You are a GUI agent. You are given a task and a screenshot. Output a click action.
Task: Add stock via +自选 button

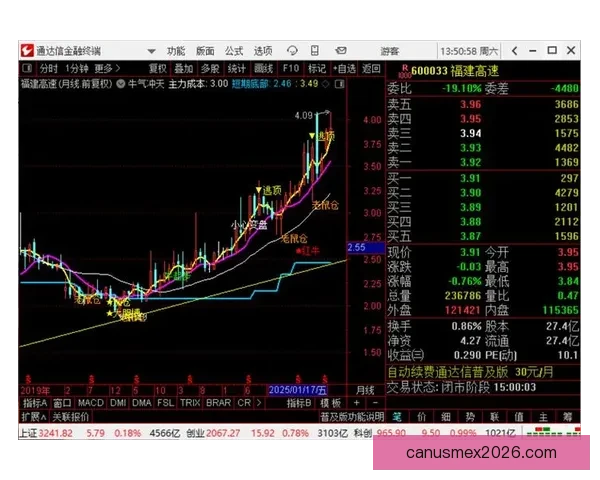pos(344,69)
